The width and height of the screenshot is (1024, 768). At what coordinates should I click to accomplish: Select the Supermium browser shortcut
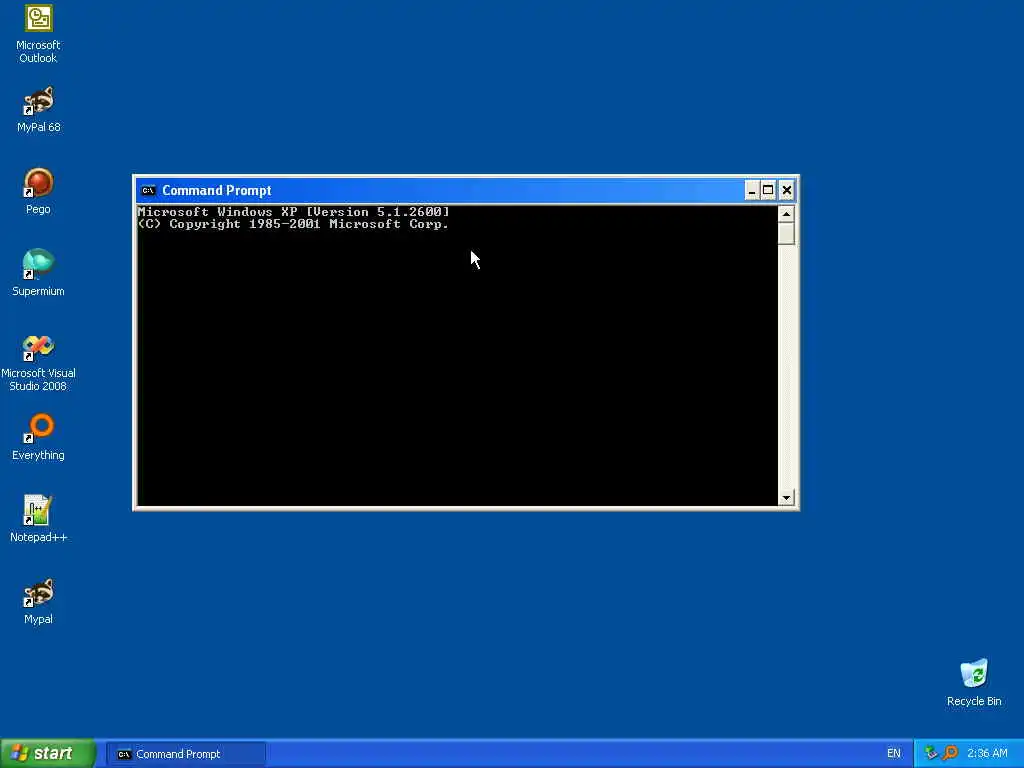38,274
